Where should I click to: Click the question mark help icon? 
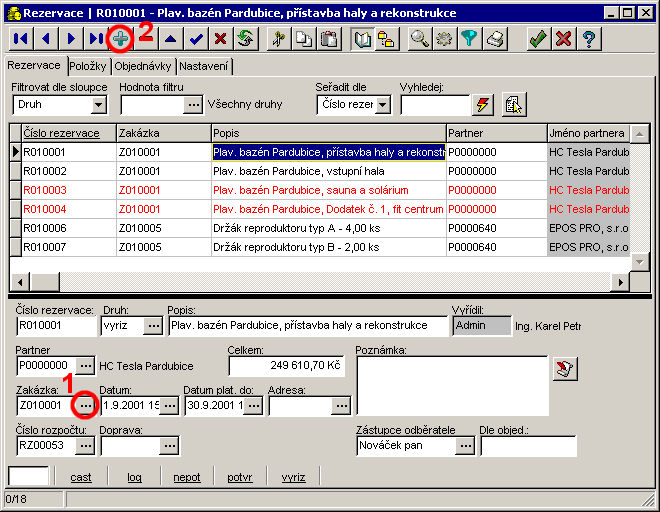coord(589,39)
